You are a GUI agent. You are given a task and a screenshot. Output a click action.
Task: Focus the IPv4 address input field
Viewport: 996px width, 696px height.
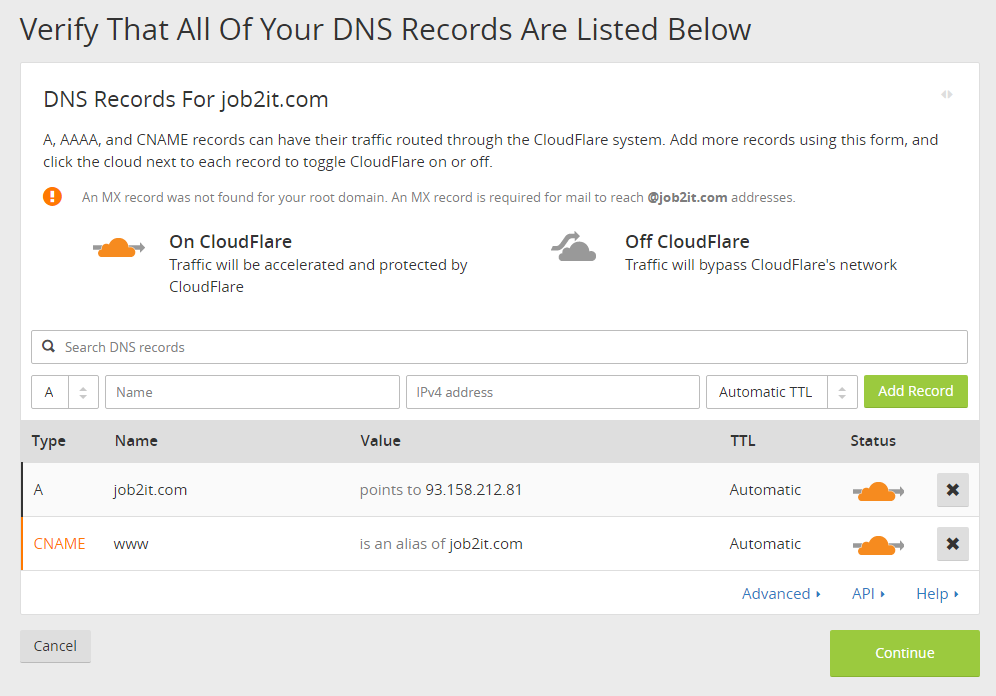[553, 392]
